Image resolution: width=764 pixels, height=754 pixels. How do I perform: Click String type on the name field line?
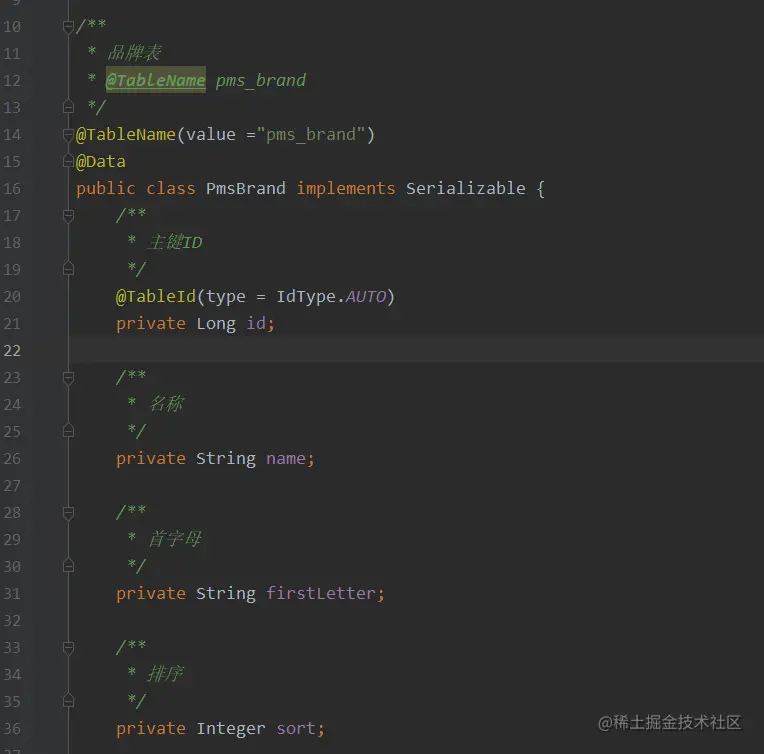226,459
